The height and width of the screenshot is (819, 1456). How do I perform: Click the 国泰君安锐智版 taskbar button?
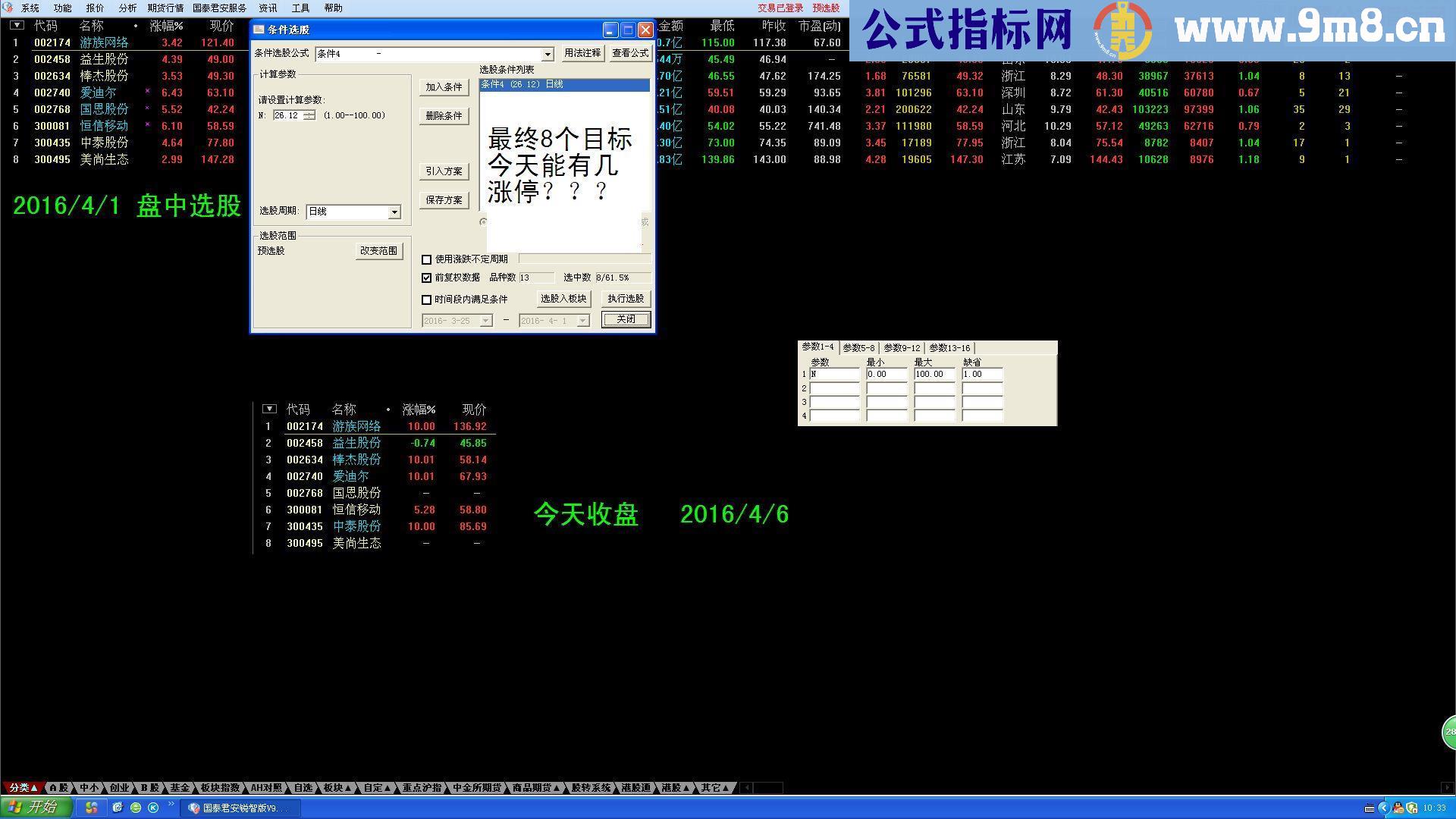coord(243,808)
